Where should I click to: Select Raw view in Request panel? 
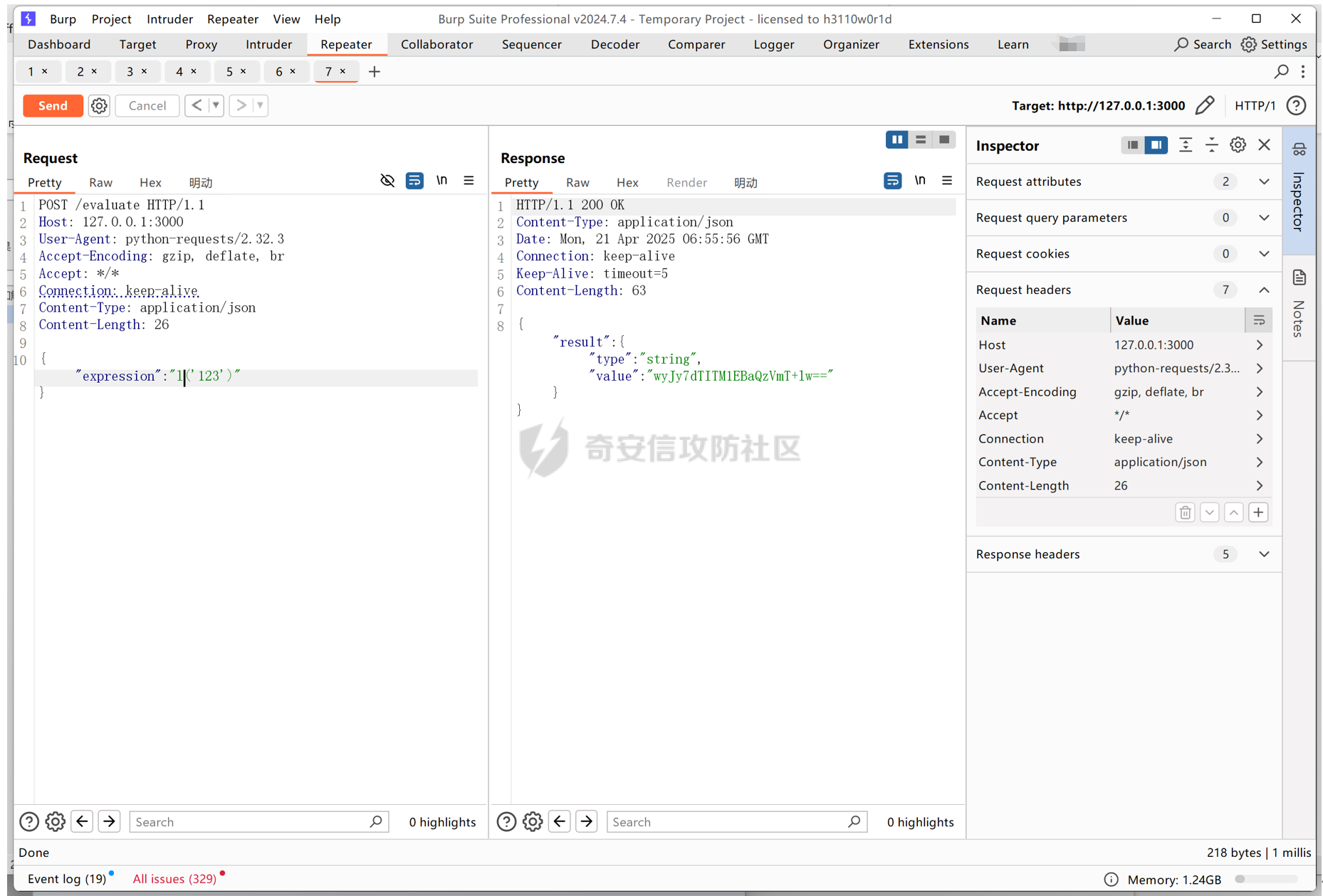100,183
